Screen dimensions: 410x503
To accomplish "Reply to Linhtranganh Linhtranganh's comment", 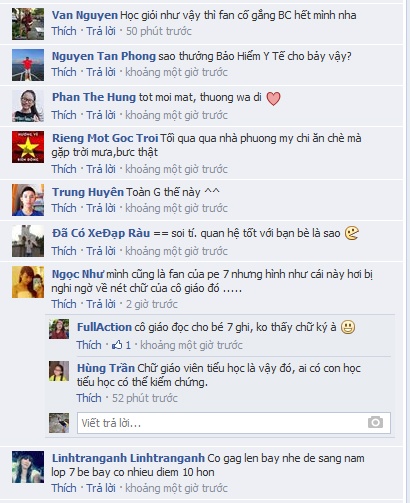I will tap(101, 488).
